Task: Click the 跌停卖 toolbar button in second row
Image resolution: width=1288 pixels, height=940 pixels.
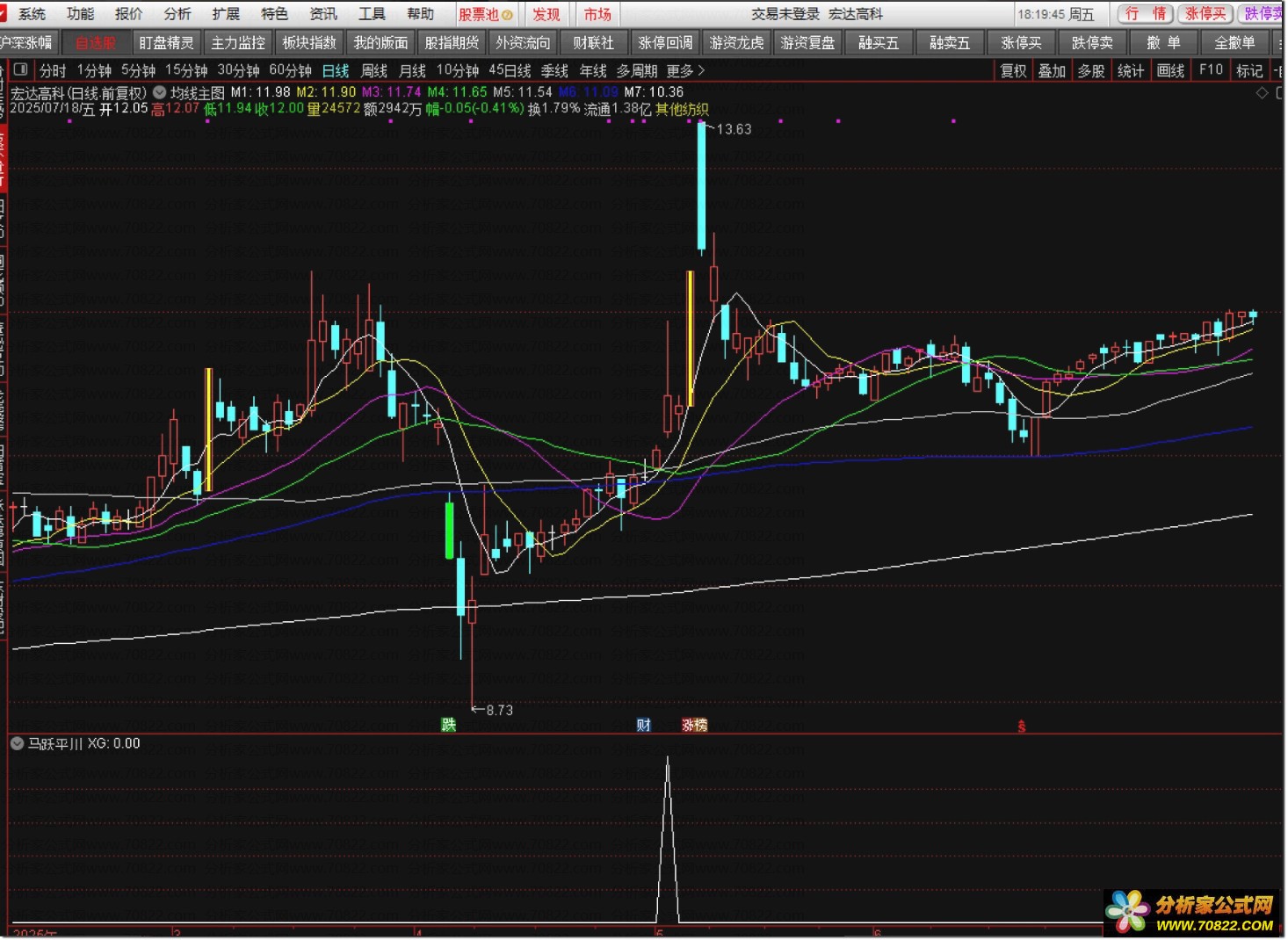Action: pos(1092,42)
